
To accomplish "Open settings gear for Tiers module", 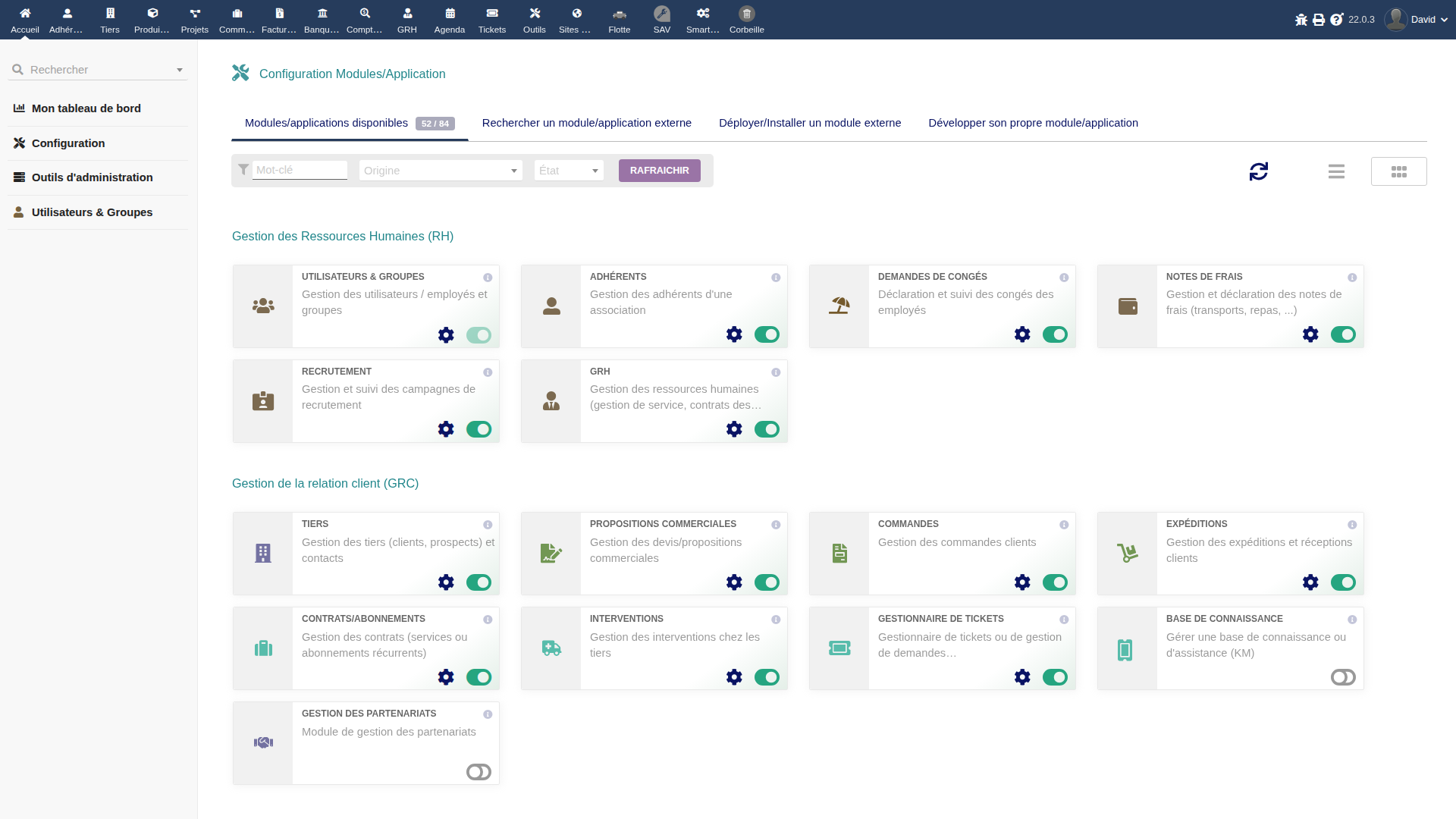I will point(445,582).
